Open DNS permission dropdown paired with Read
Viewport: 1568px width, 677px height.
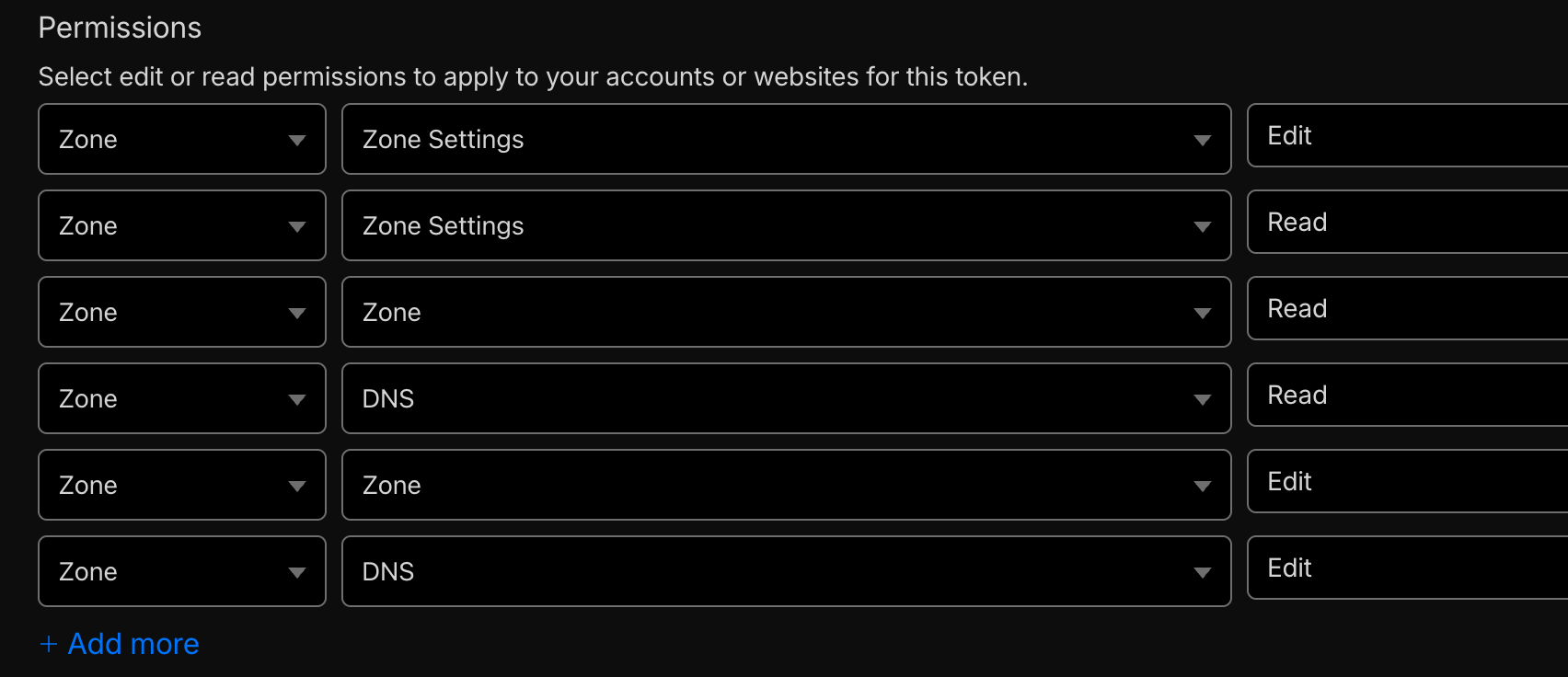[786, 398]
